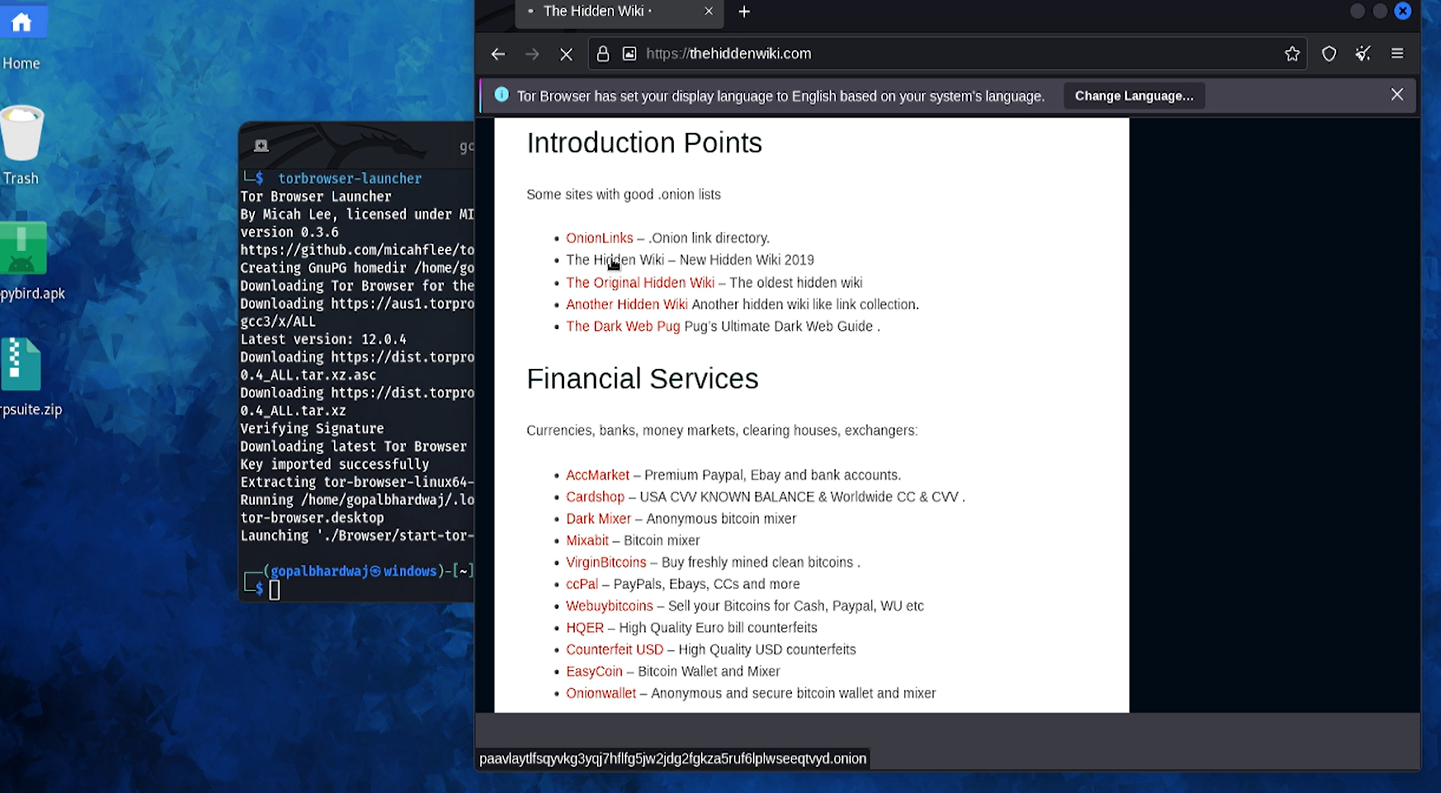Open the OnionLinks link

599,238
